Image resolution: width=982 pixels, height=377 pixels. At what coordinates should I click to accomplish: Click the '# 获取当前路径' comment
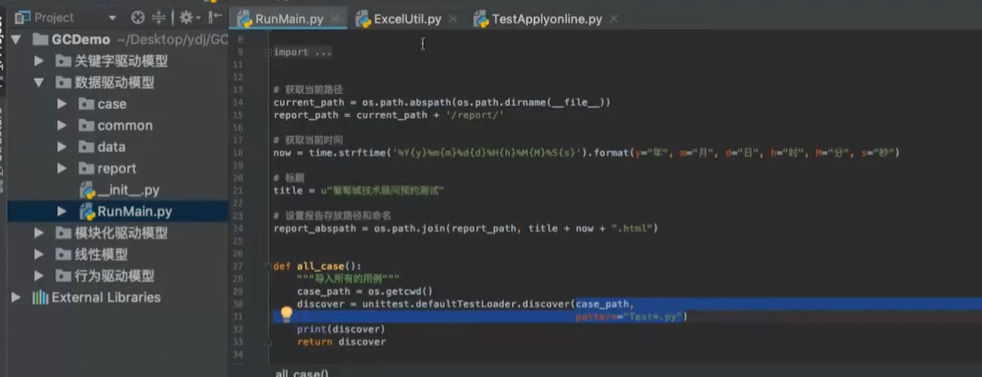coord(308,90)
